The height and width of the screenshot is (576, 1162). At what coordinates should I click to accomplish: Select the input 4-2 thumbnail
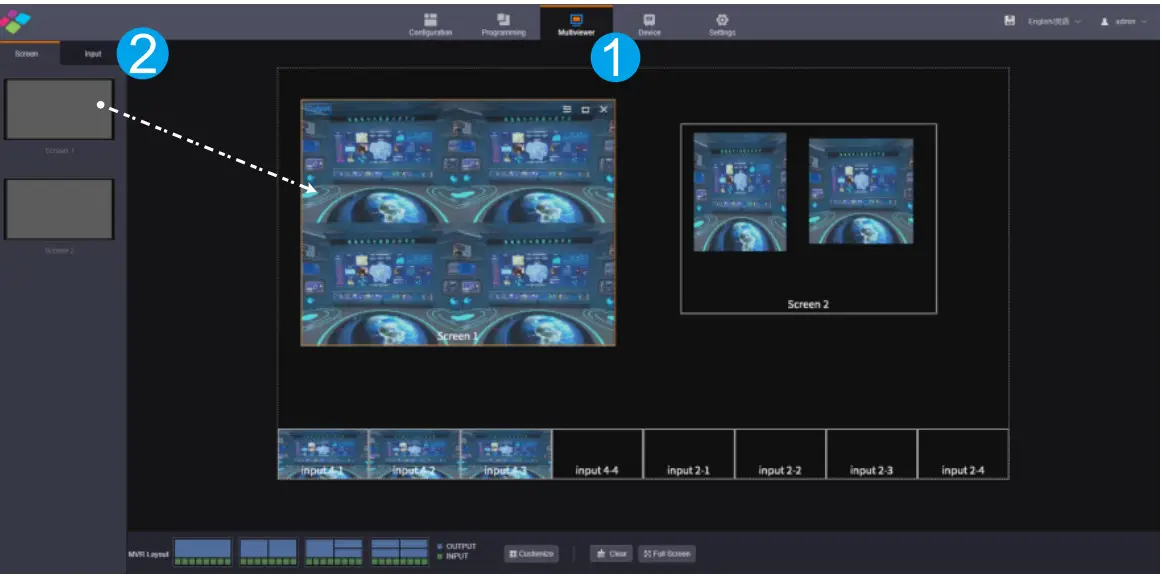point(412,453)
